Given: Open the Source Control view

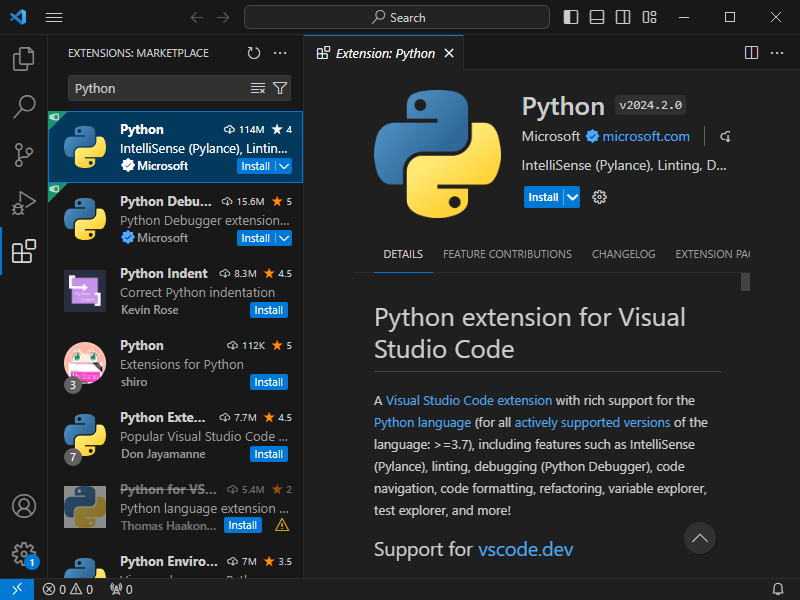Looking at the screenshot, I should pyautogui.click(x=23, y=155).
